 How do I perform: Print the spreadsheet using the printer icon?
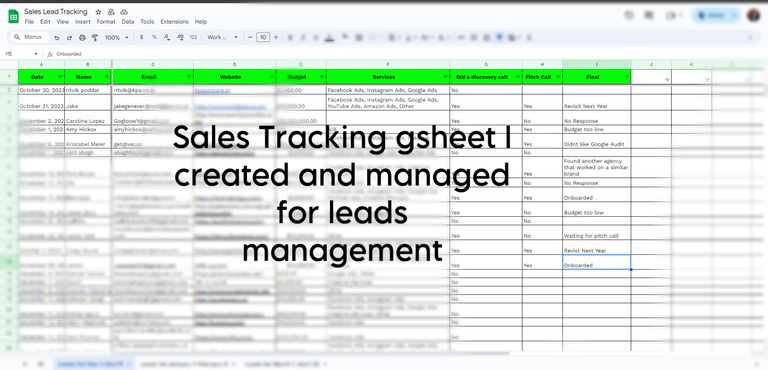point(82,37)
